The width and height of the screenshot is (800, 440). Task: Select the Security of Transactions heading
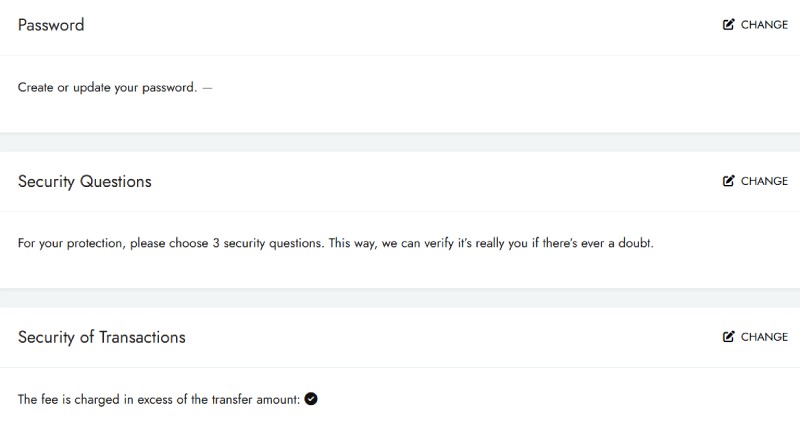pos(102,337)
